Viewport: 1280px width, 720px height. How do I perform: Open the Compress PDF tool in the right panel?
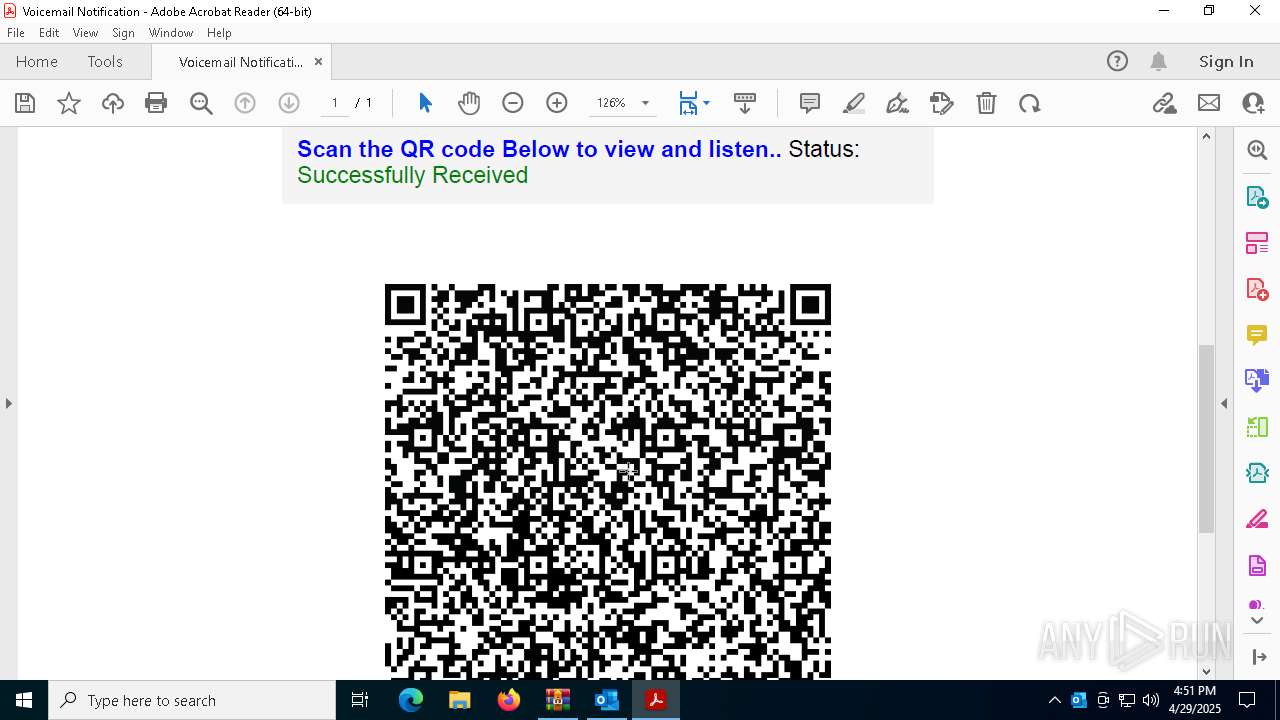coord(1257,473)
